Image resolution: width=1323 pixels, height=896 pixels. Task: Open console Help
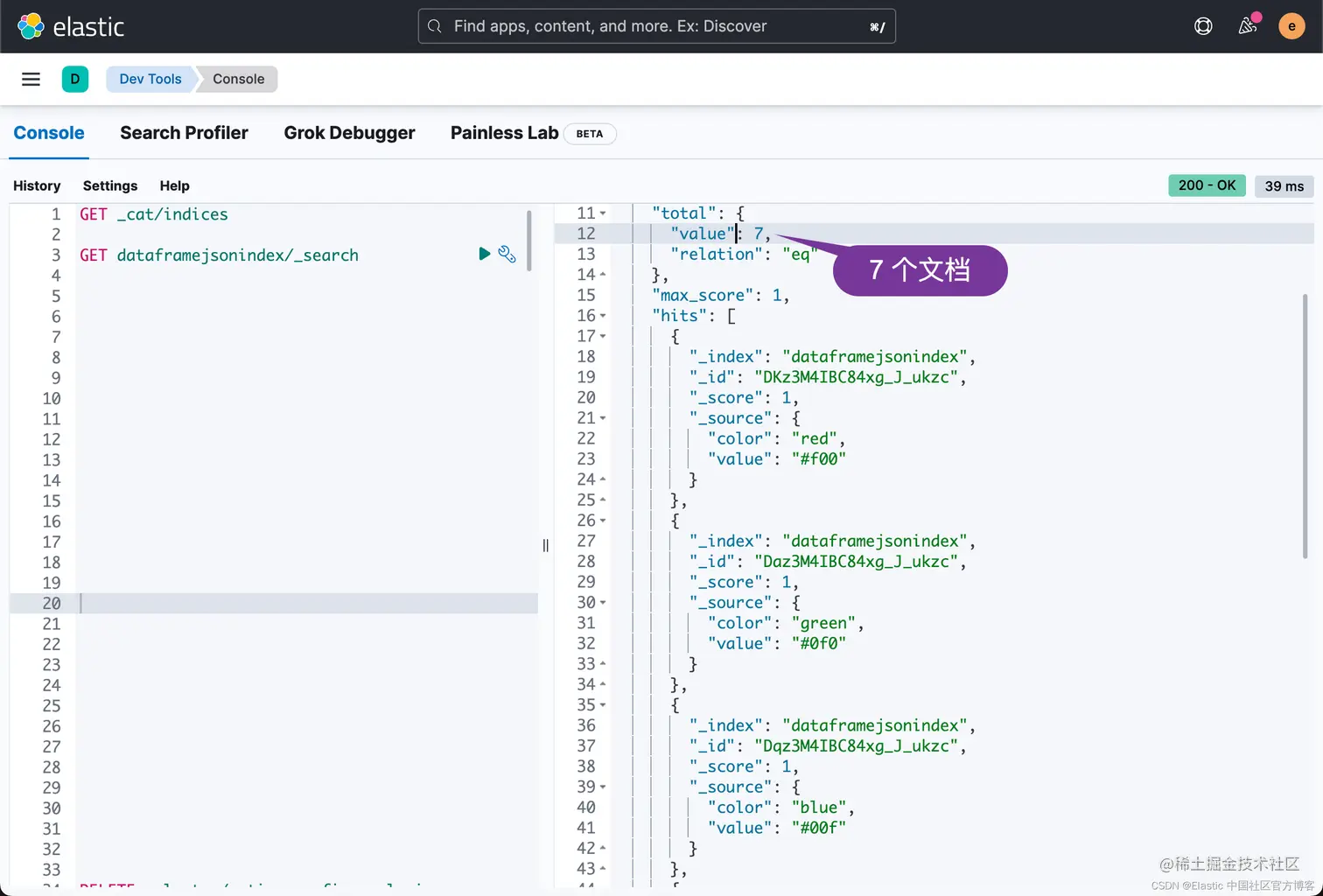(x=174, y=185)
